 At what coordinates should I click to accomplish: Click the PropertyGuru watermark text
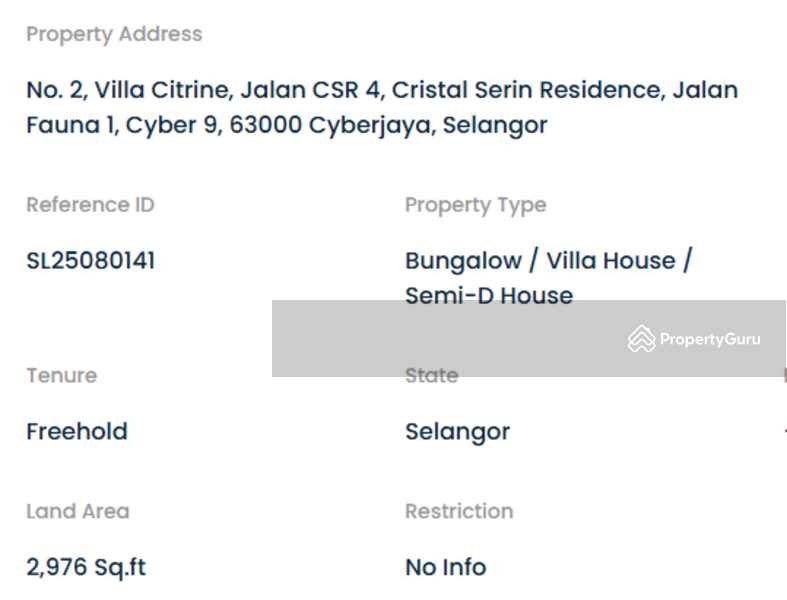(709, 340)
